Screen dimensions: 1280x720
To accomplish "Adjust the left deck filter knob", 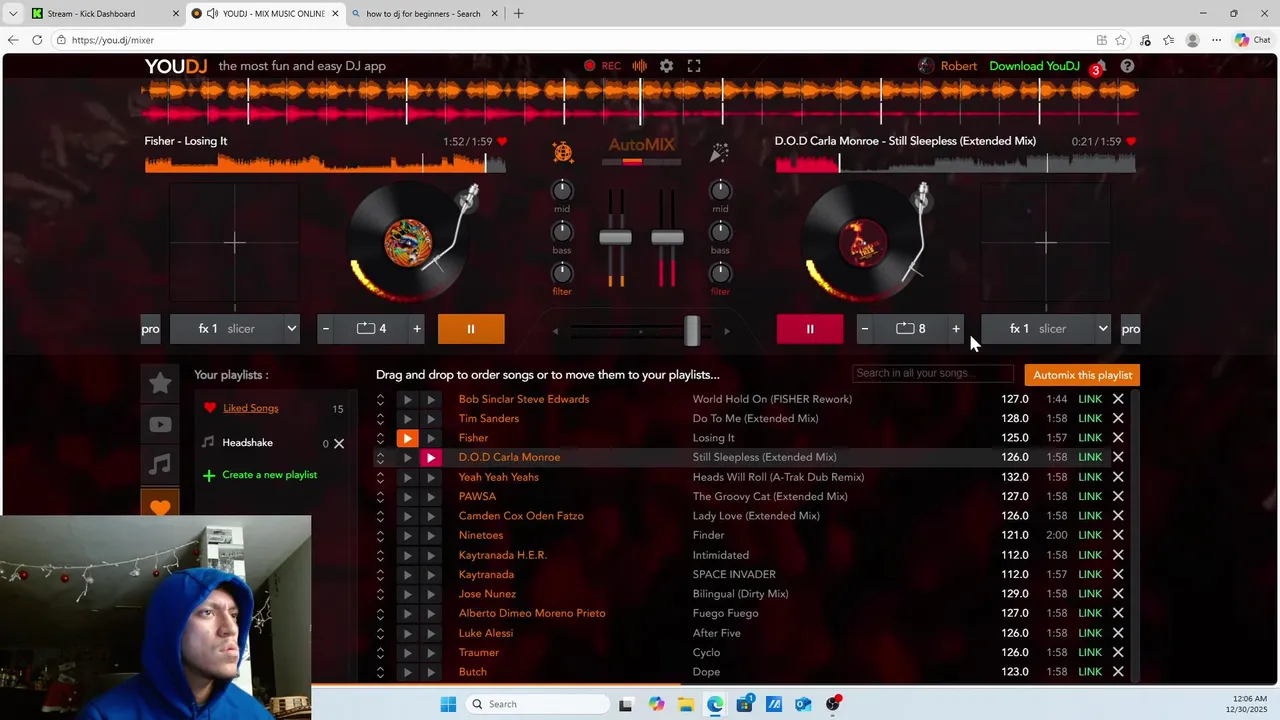I will (x=562, y=272).
